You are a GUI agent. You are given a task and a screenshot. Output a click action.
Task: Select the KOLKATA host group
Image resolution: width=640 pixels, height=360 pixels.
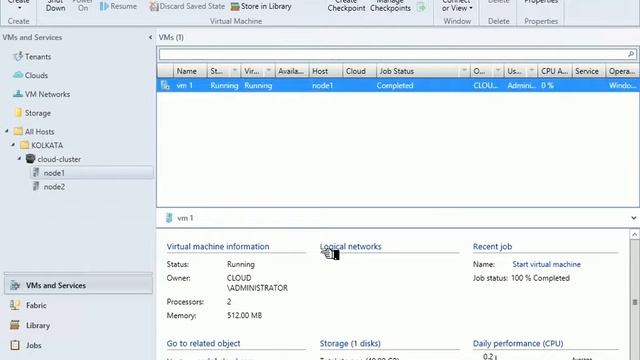point(47,145)
